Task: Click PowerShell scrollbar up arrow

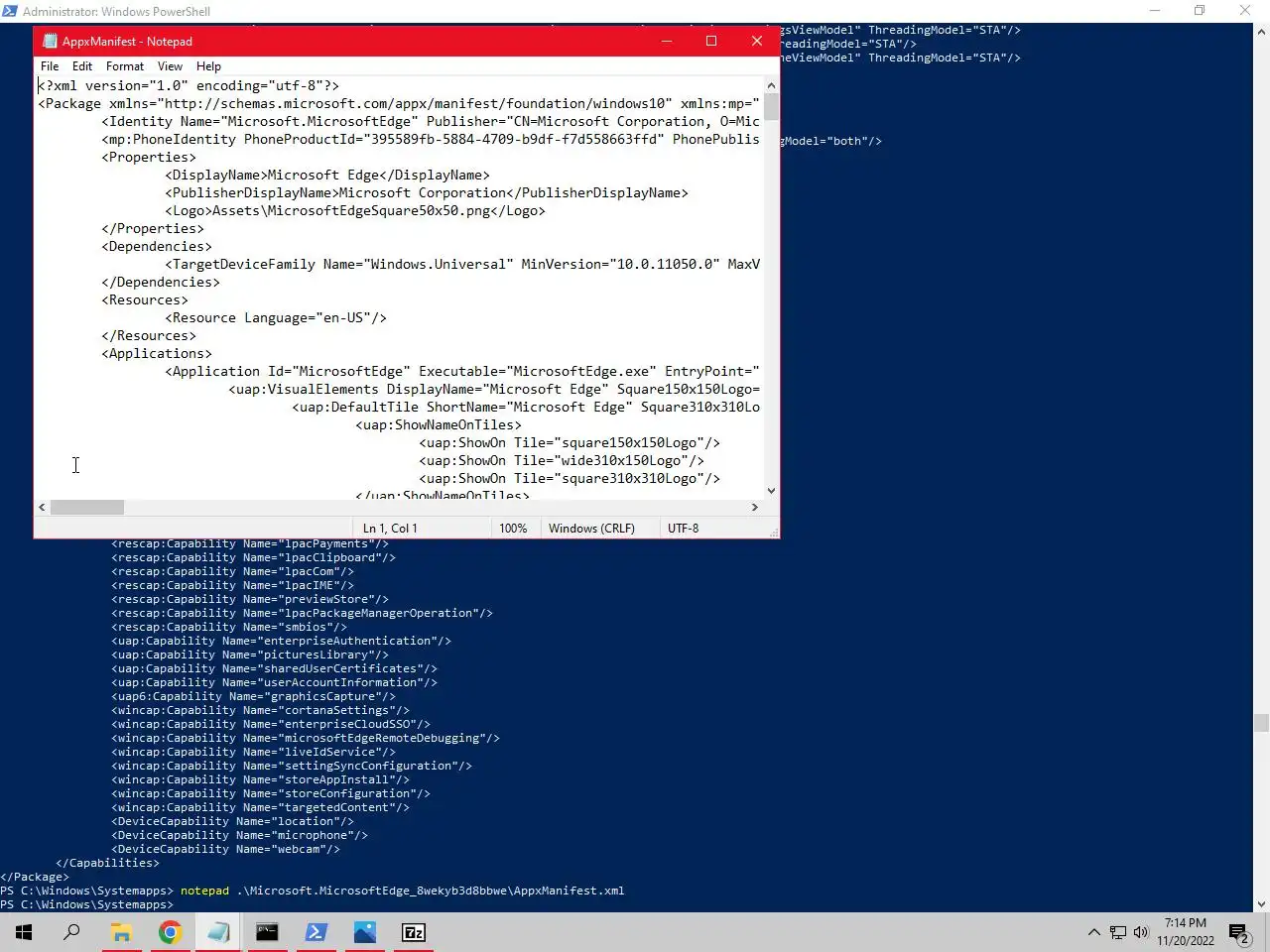Action: 1261,32
